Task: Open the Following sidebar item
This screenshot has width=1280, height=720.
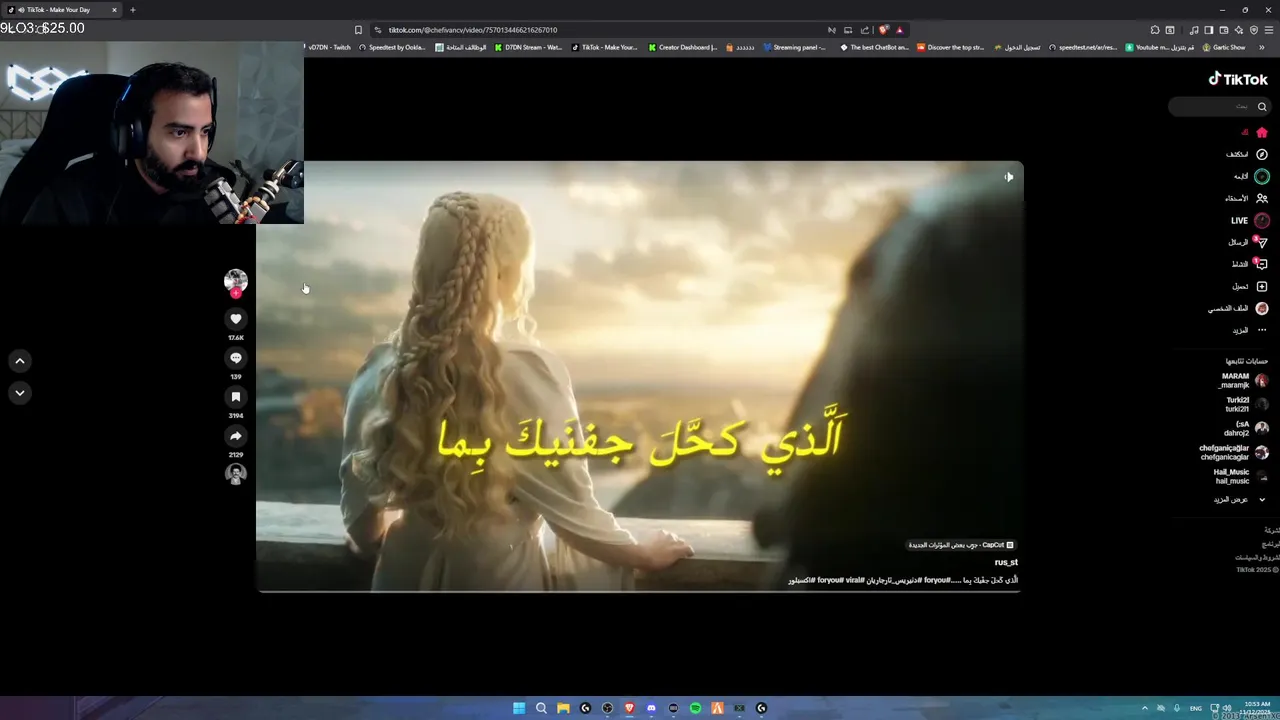Action: point(1249,176)
